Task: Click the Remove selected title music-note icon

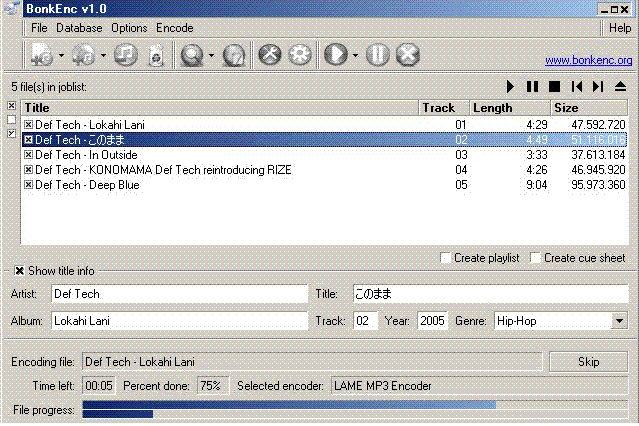Action: (126, 55)
